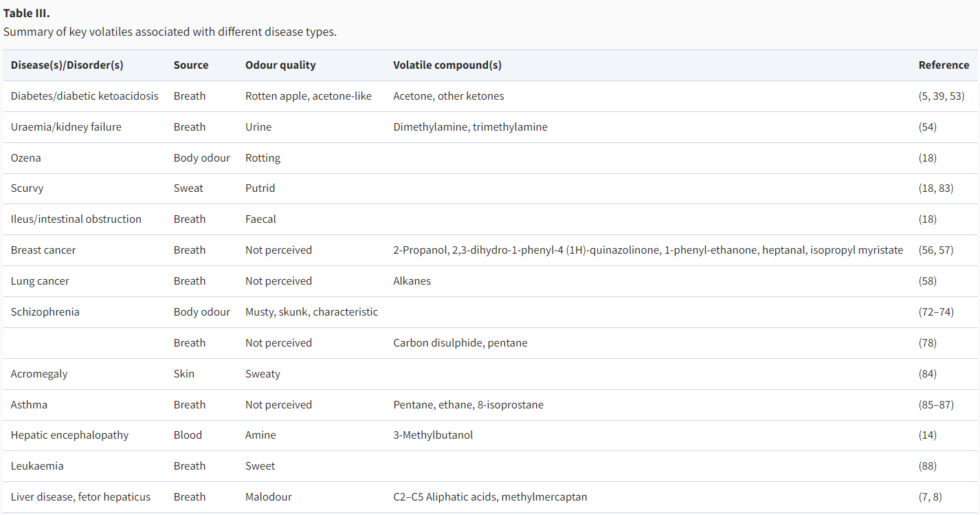Open reference (58) for lung cancer
This screenshot has width=980, height=515.
point(930,281)
